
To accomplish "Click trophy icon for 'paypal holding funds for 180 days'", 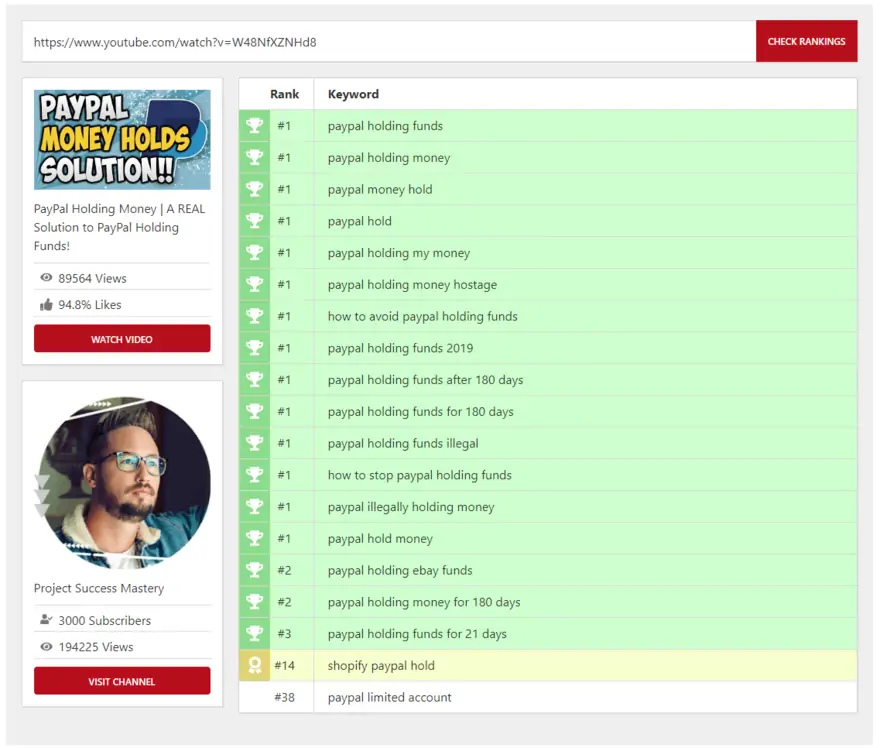I will point(254,411).
